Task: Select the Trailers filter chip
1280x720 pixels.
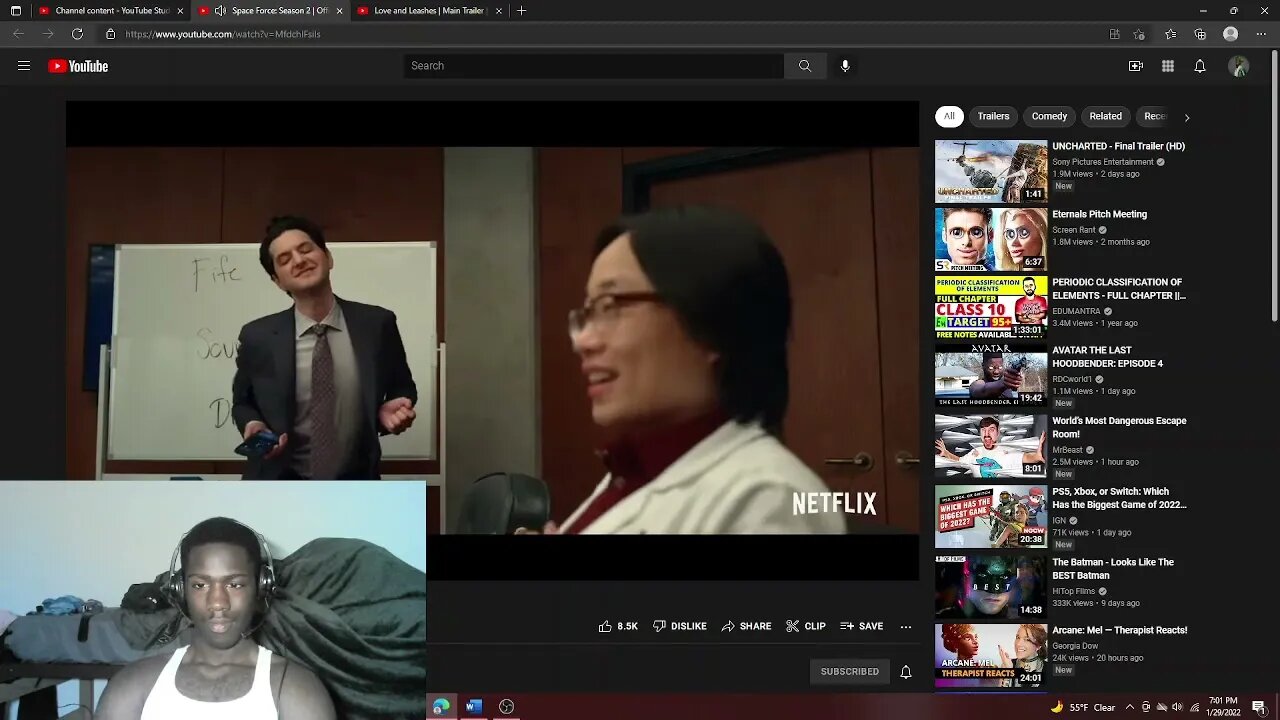Action: (x=993, y=116)
